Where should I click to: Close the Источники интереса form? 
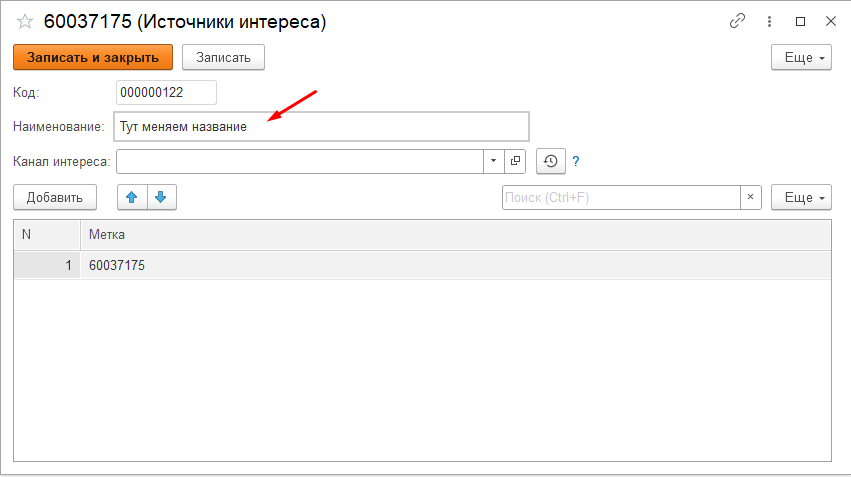pyautogui.click(x=830, y=21)
